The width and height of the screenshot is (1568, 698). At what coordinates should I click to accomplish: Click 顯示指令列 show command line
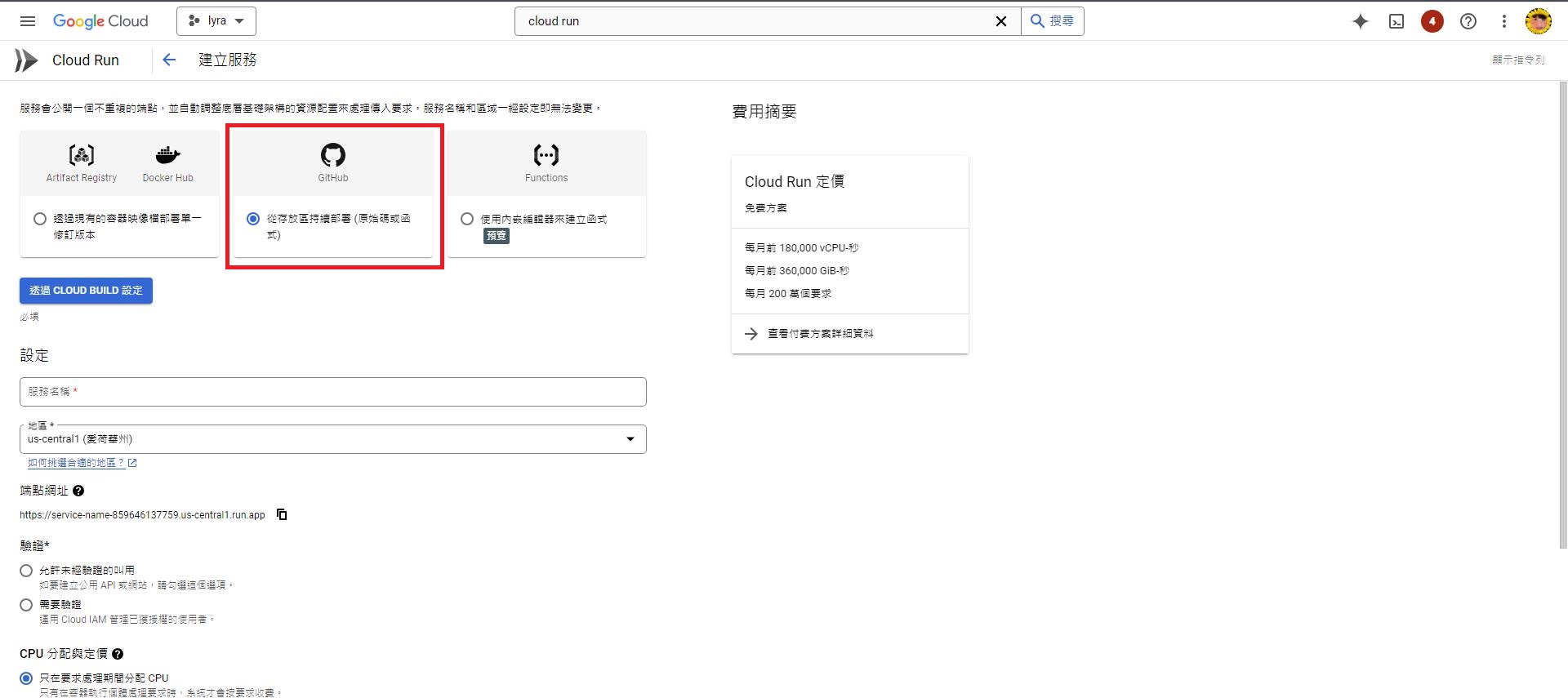(x=1518, y=60)
